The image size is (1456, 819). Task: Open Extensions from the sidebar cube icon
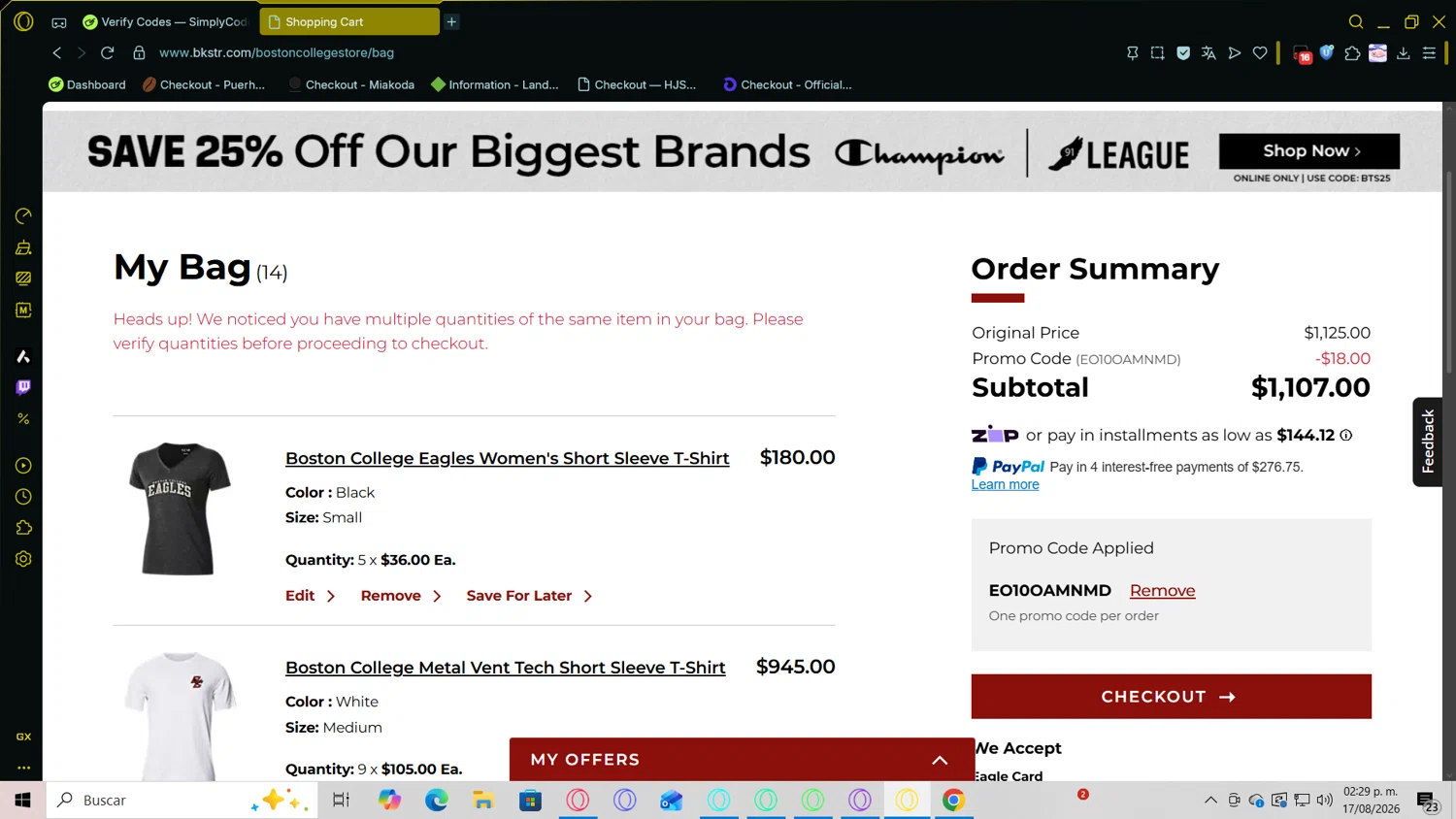pos(23,528)
